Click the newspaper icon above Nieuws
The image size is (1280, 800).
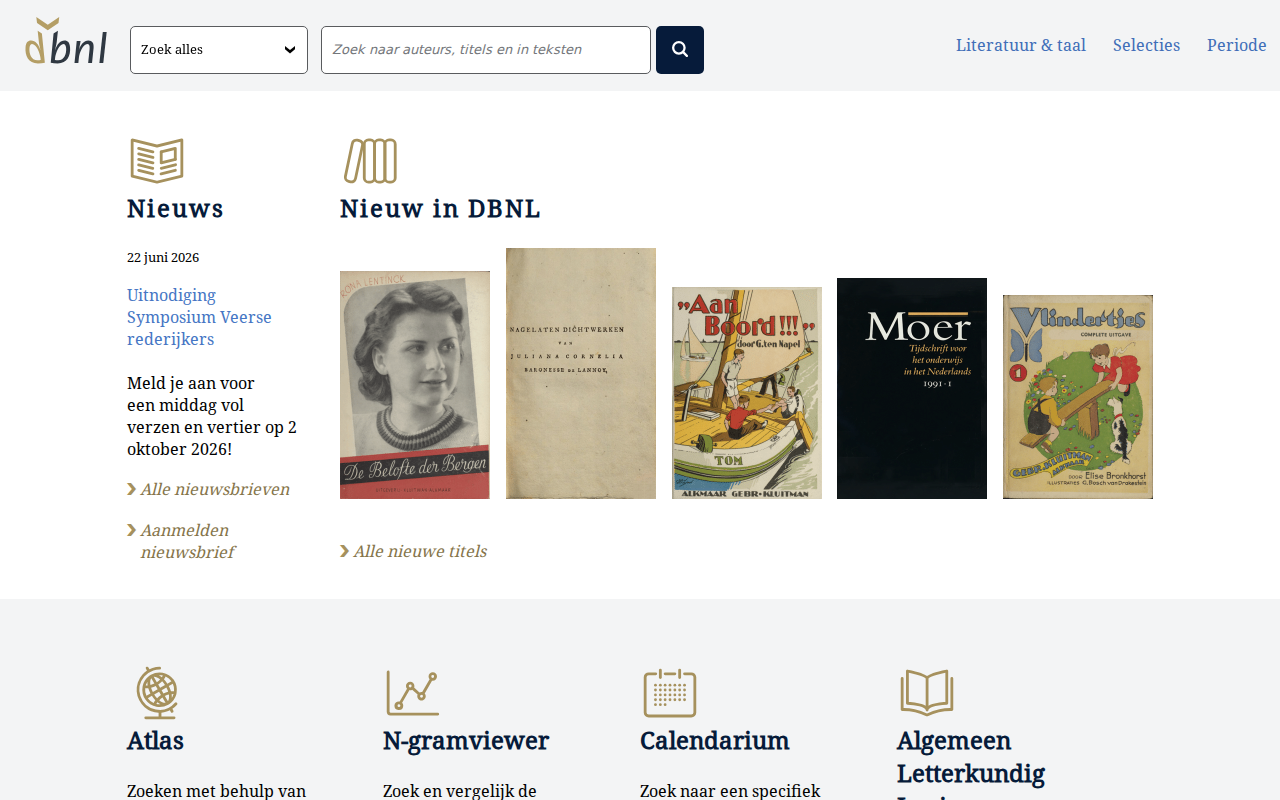157,161
